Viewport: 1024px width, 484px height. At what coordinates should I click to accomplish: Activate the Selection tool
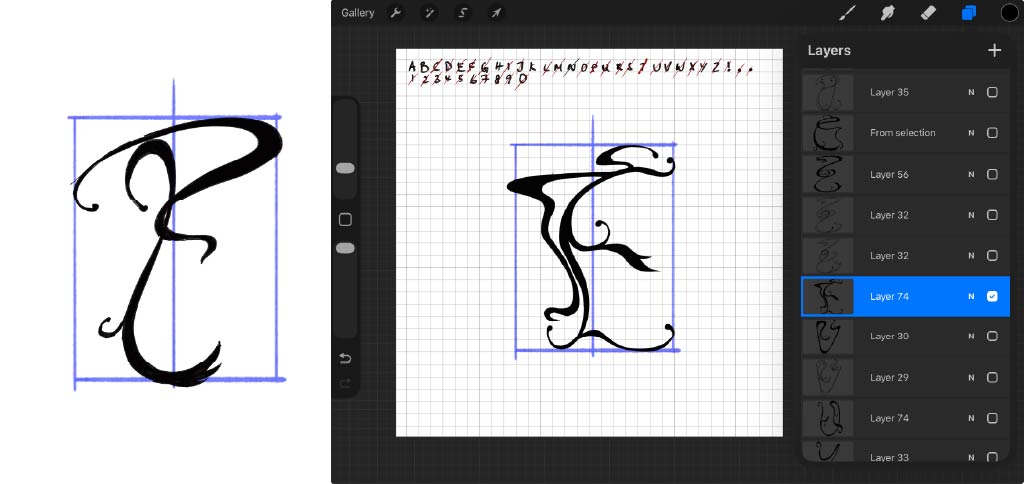(x=462, y=13)
